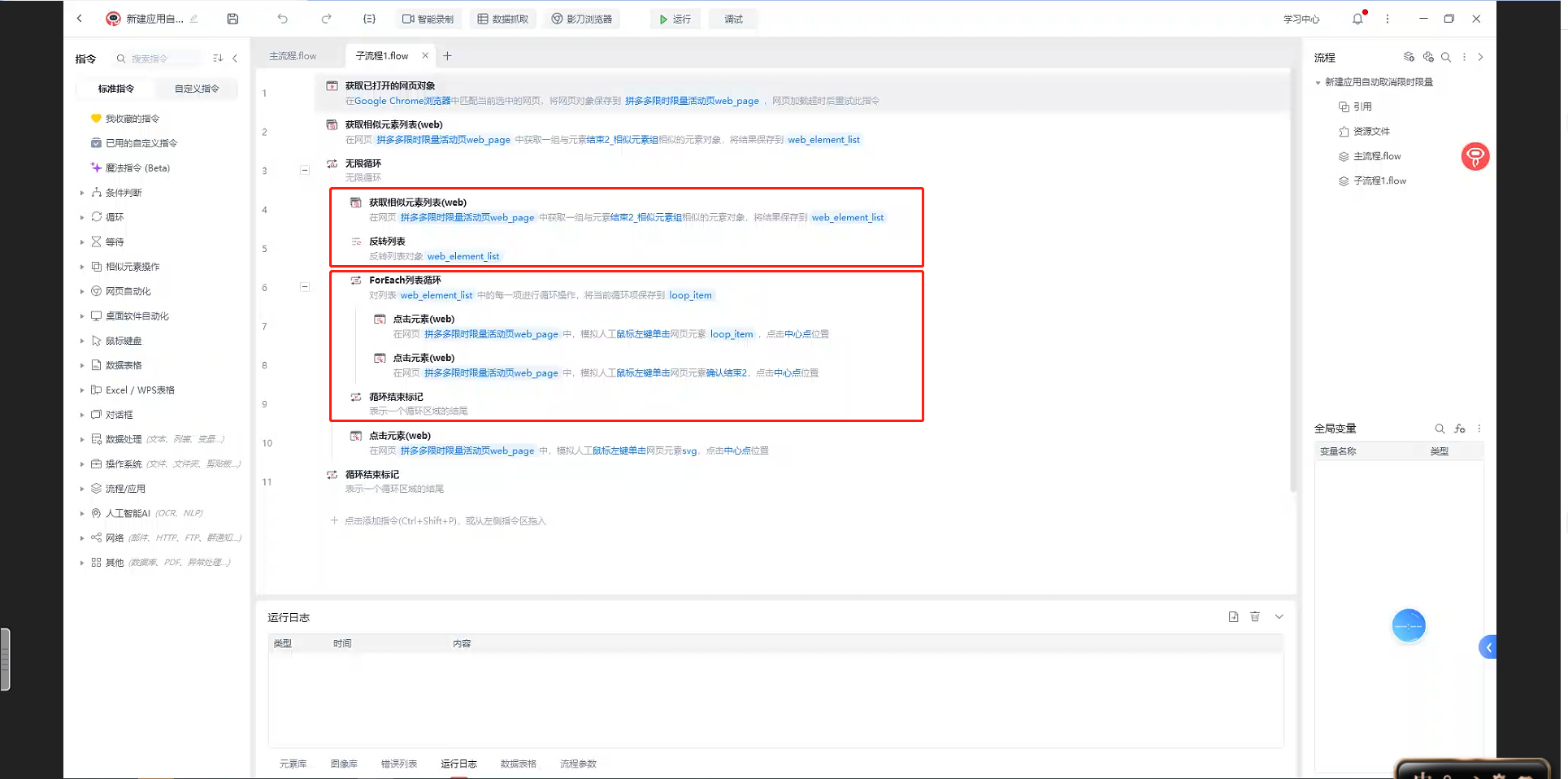Close the 子流程1.flow tab
The width and height of the screenshot is (1568, 779).
point(424,55)
